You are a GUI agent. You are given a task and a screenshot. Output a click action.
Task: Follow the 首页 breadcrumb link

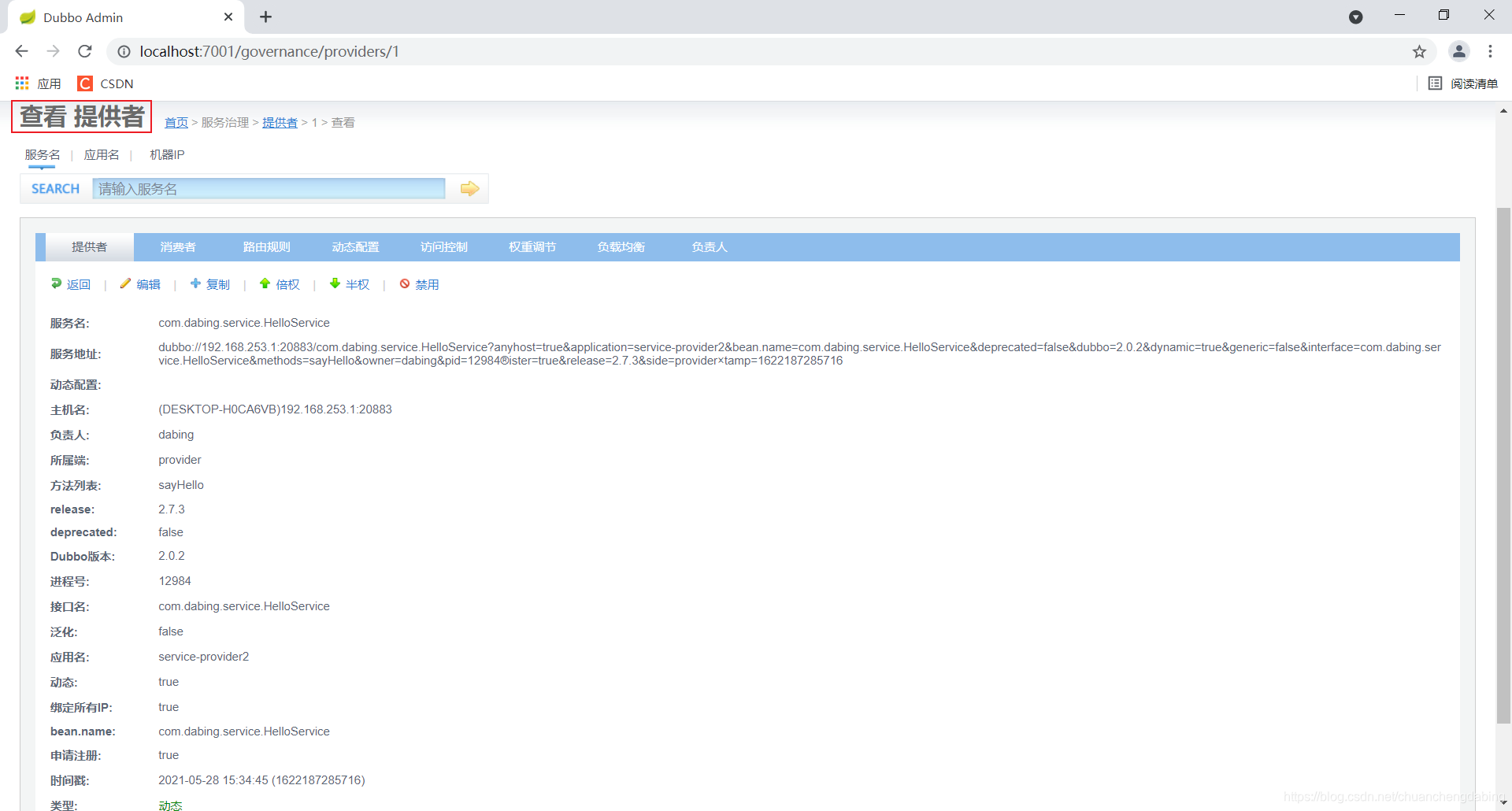[176, 123]
